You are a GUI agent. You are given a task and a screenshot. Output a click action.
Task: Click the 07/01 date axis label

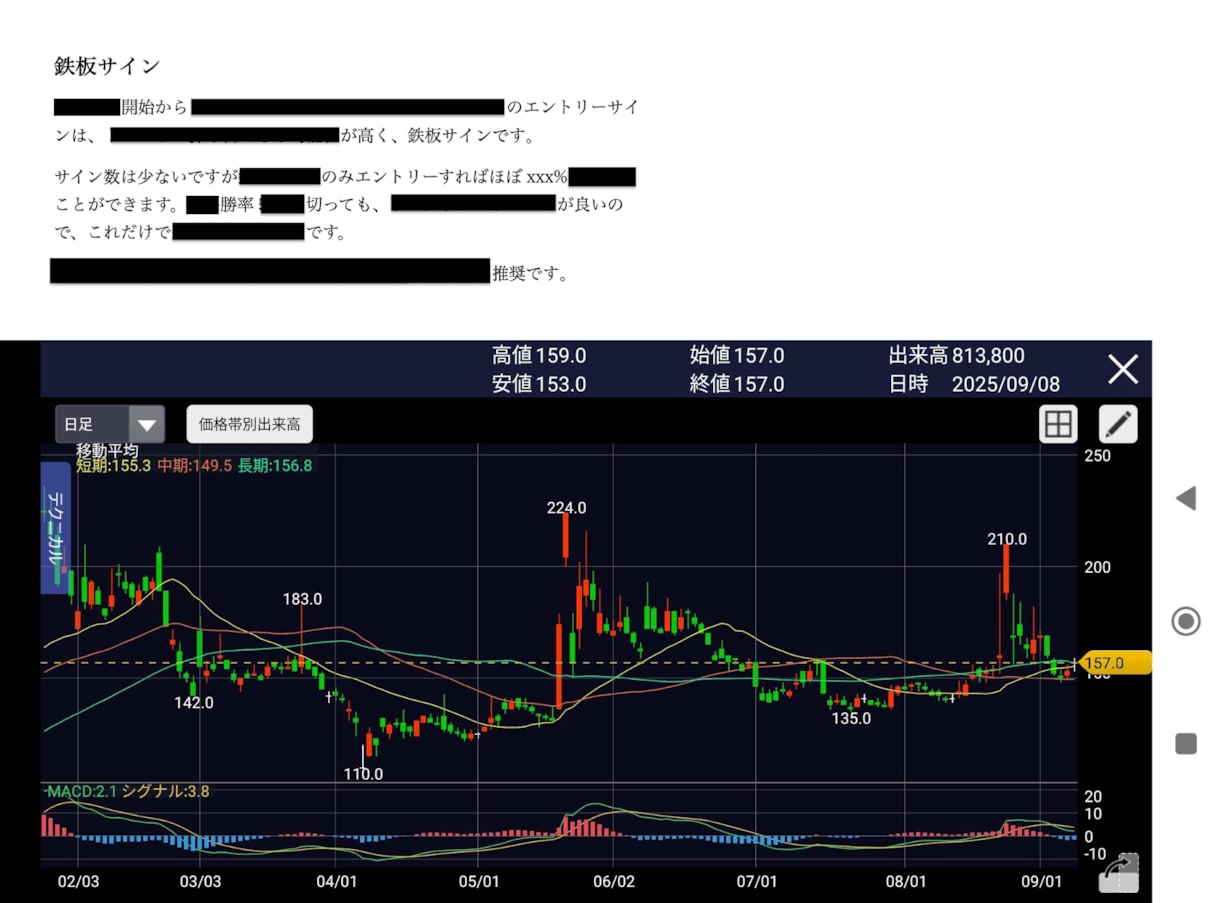pos(756,882)
